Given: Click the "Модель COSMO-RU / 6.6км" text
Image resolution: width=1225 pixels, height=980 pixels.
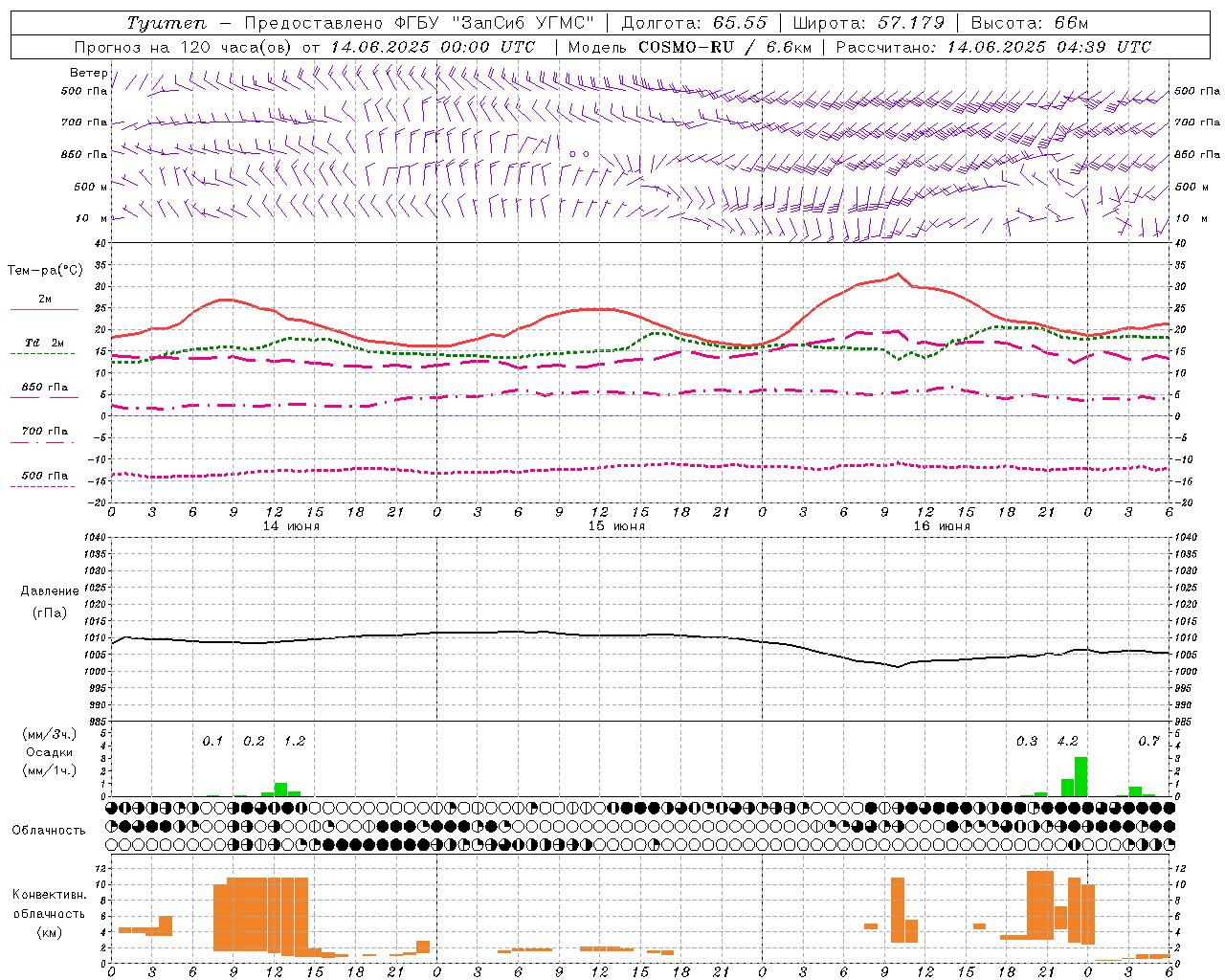Looking at the screenshot, I should pyautogui.click(x=690, y=47).
